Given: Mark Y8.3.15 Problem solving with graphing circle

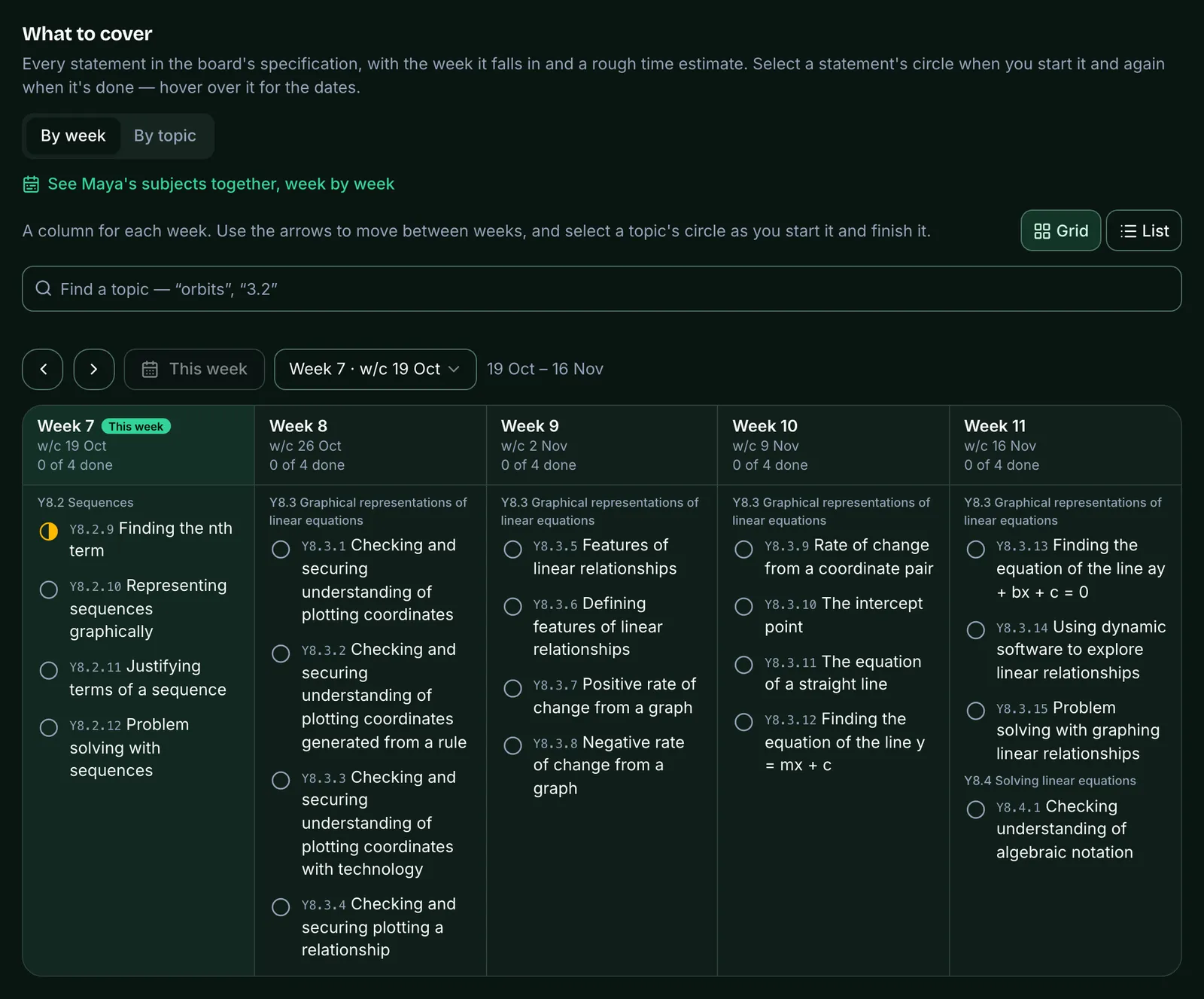Looking at the screenshot, I should (975, 711).
